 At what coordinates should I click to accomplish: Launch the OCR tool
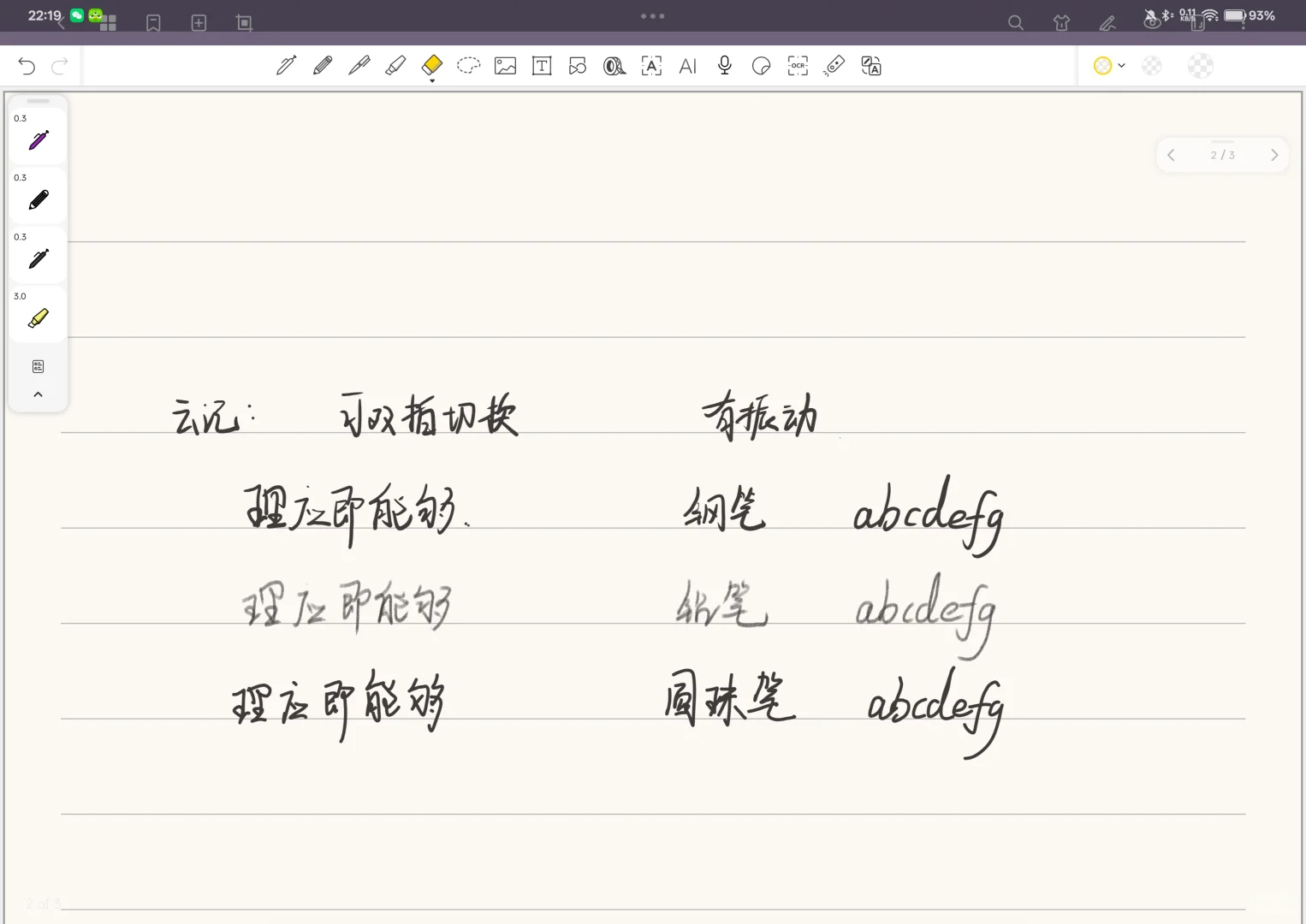pyautogui.click(x=798, y=66)
